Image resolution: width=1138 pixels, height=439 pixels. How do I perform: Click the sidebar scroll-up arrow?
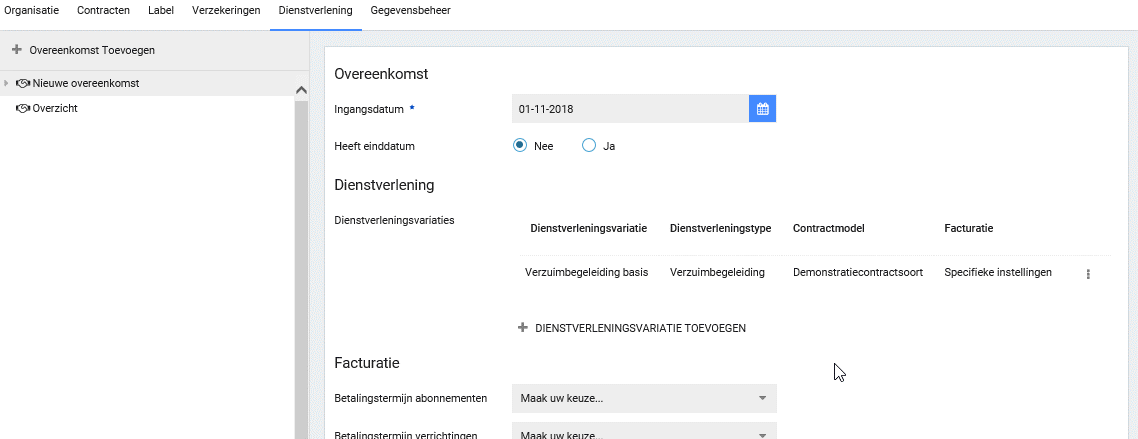(x=301, y=90)
